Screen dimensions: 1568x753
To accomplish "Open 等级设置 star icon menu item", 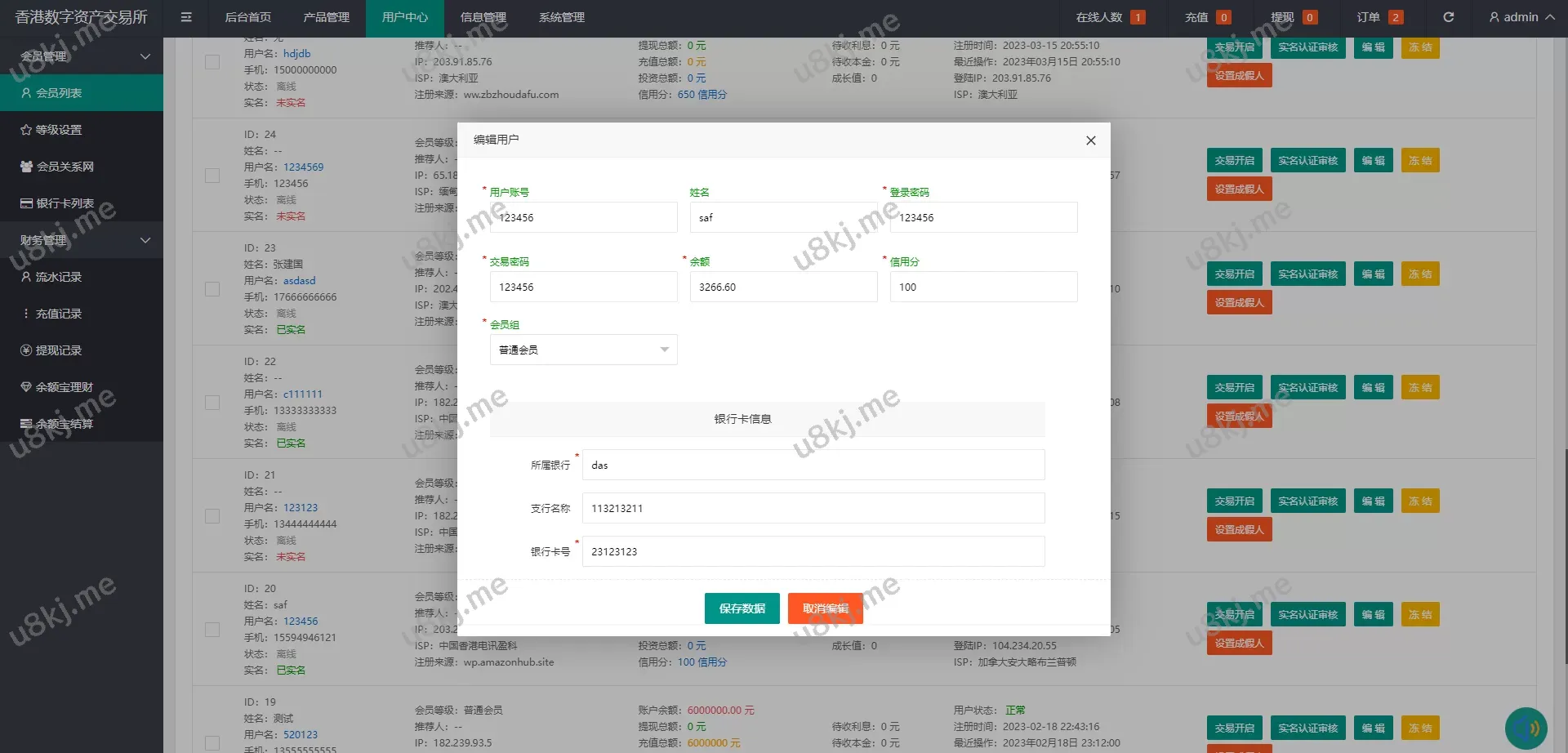I will (x=57, y=130).
